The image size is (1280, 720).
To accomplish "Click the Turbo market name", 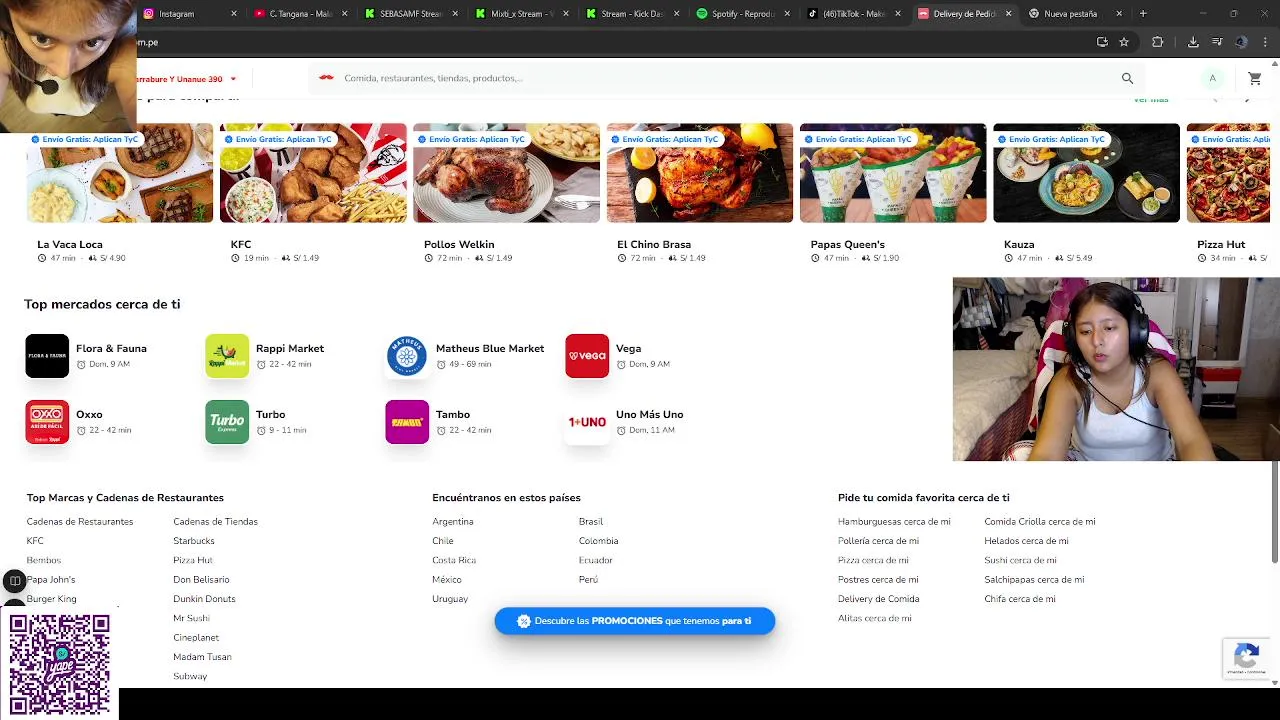I will pyautogui.click(x=270, y=414).
